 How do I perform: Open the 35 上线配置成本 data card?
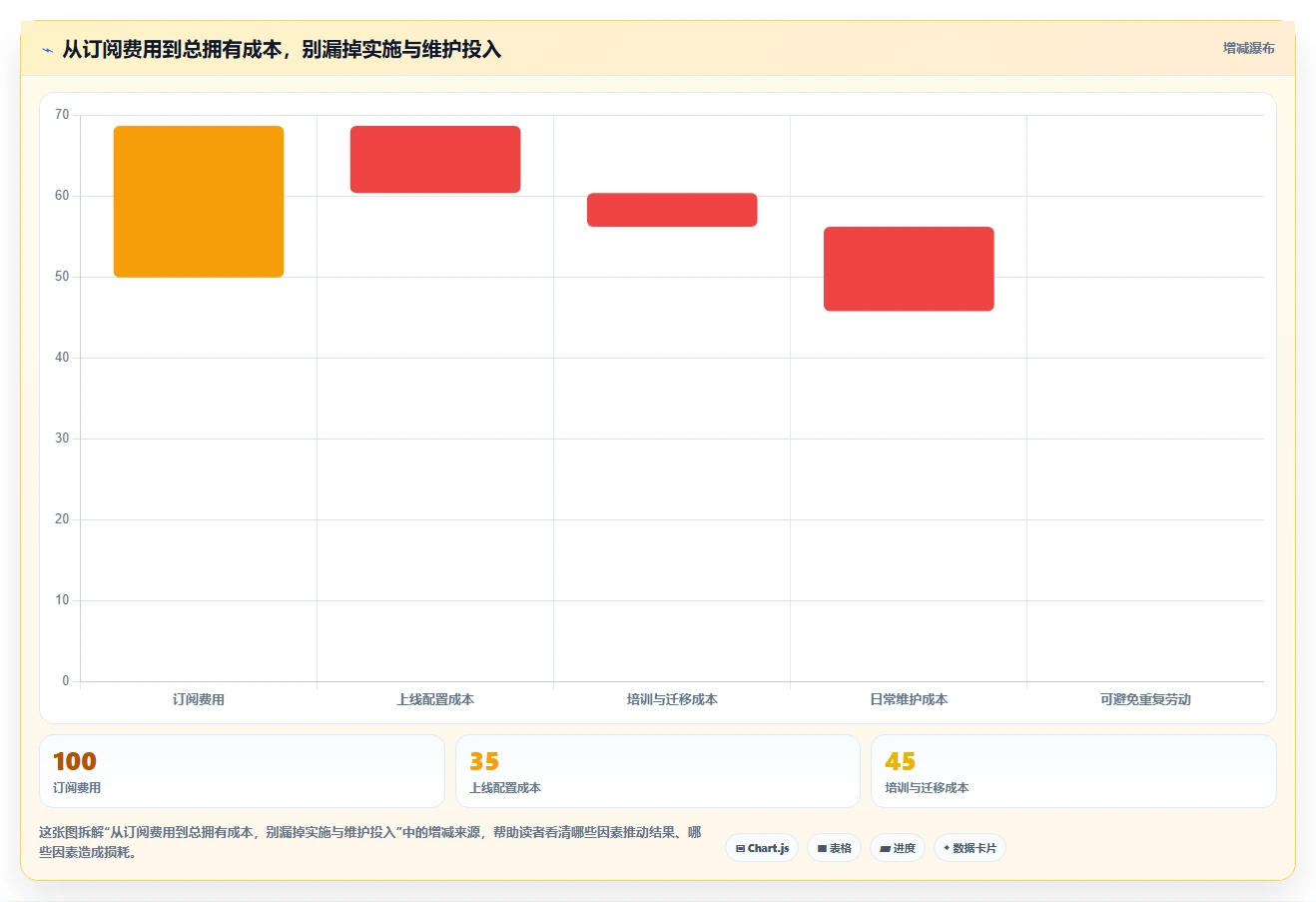657,771
